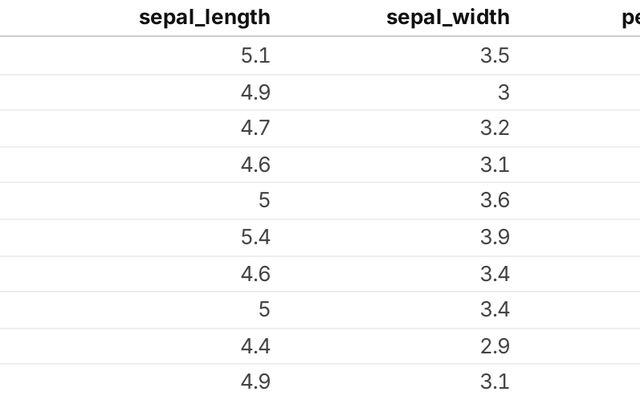
Task: Select the sepal_width cell showing 3.9
Action: 495,237
